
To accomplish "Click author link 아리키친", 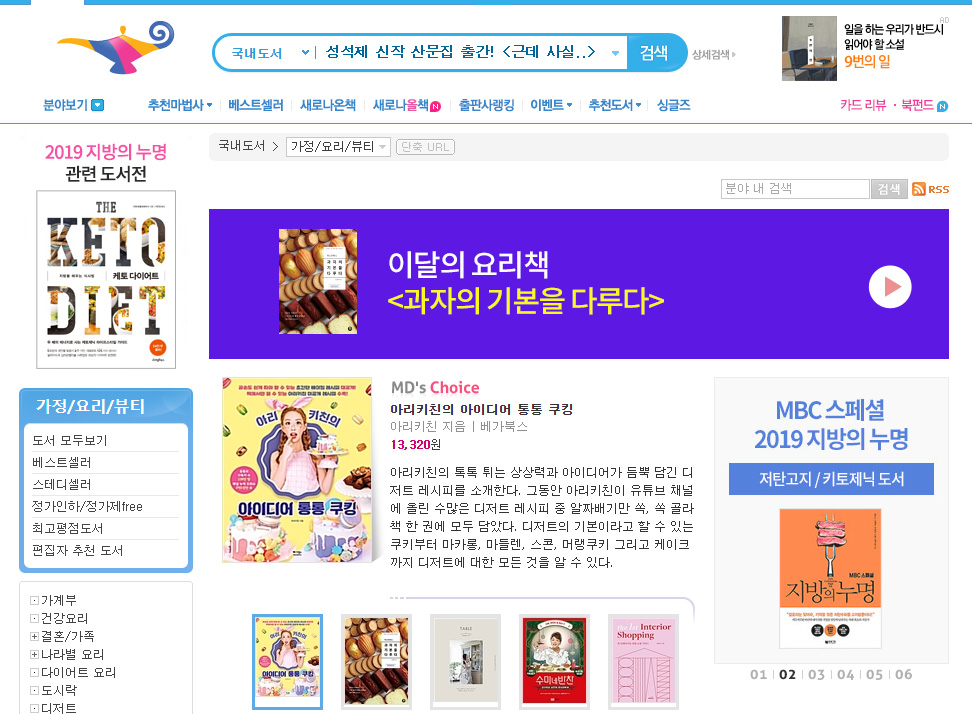I will coord(415,426).
